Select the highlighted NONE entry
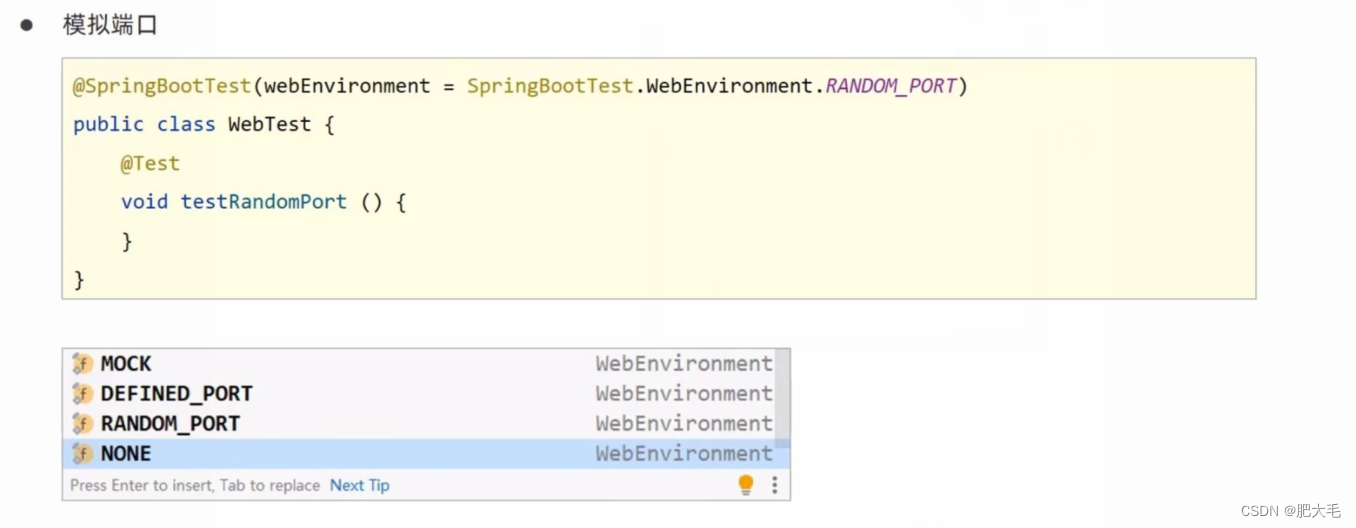This screenshot has height=528, width=1356. point(426,454)
